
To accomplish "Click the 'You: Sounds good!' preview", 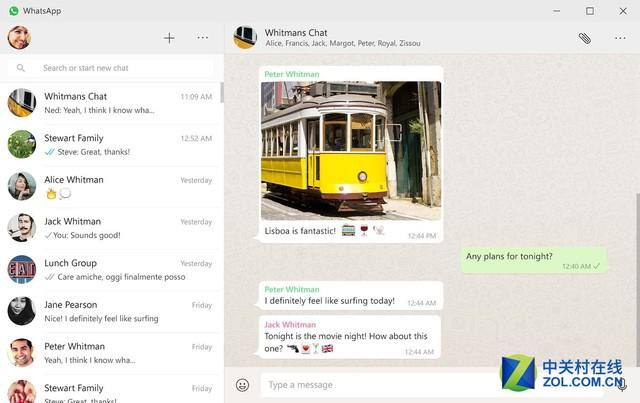I will (87, 235).
